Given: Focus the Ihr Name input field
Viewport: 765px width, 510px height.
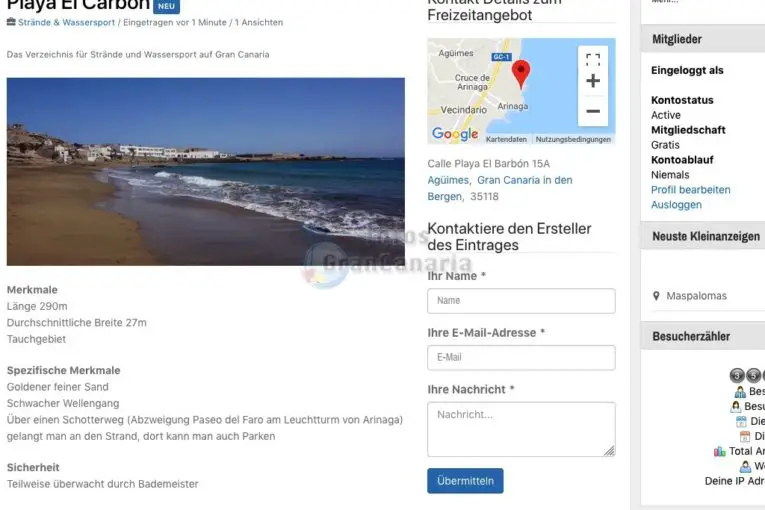Looking at the screenshot, I should coord(521,301).
